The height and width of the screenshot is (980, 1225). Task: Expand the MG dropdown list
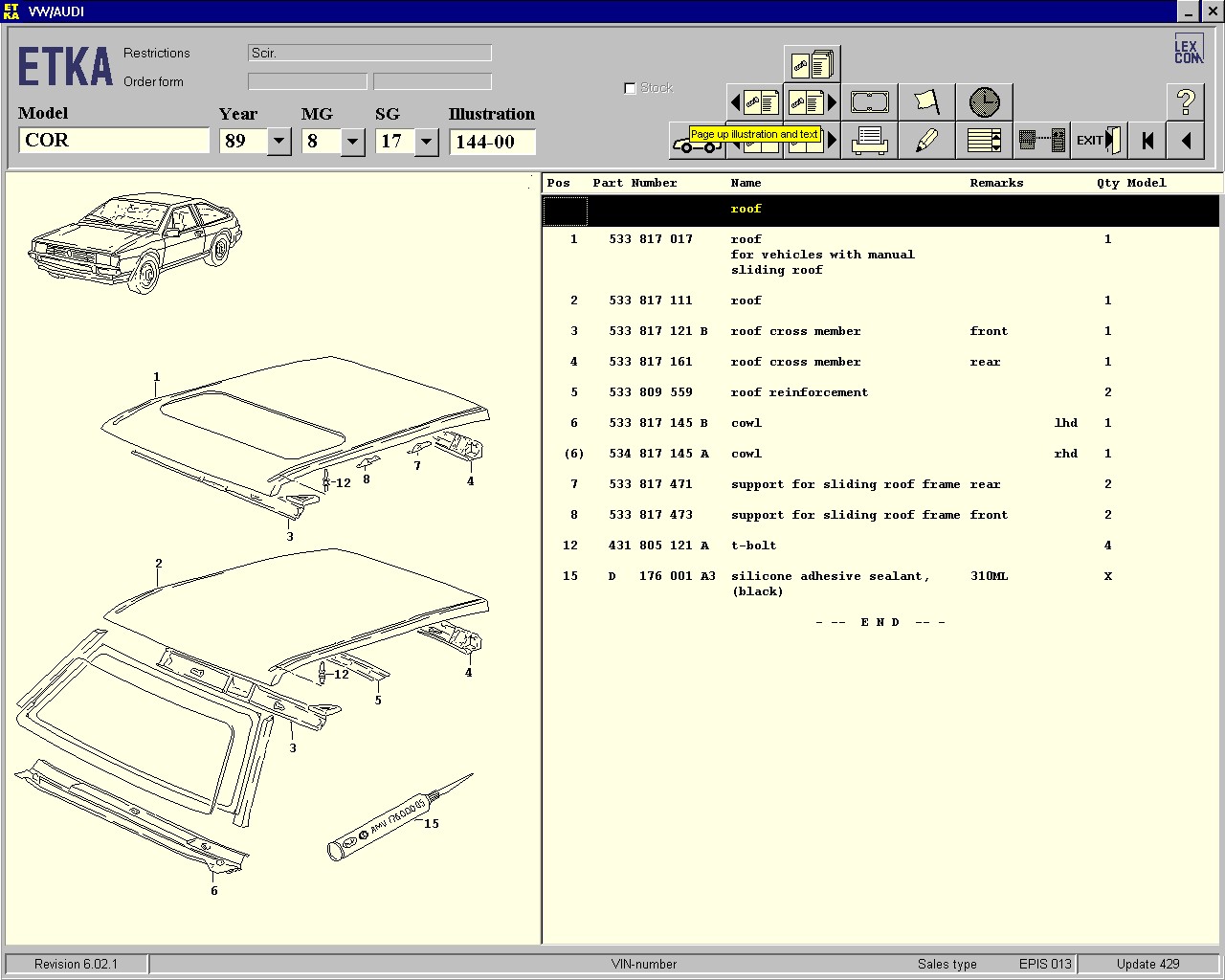coord(352,142)
